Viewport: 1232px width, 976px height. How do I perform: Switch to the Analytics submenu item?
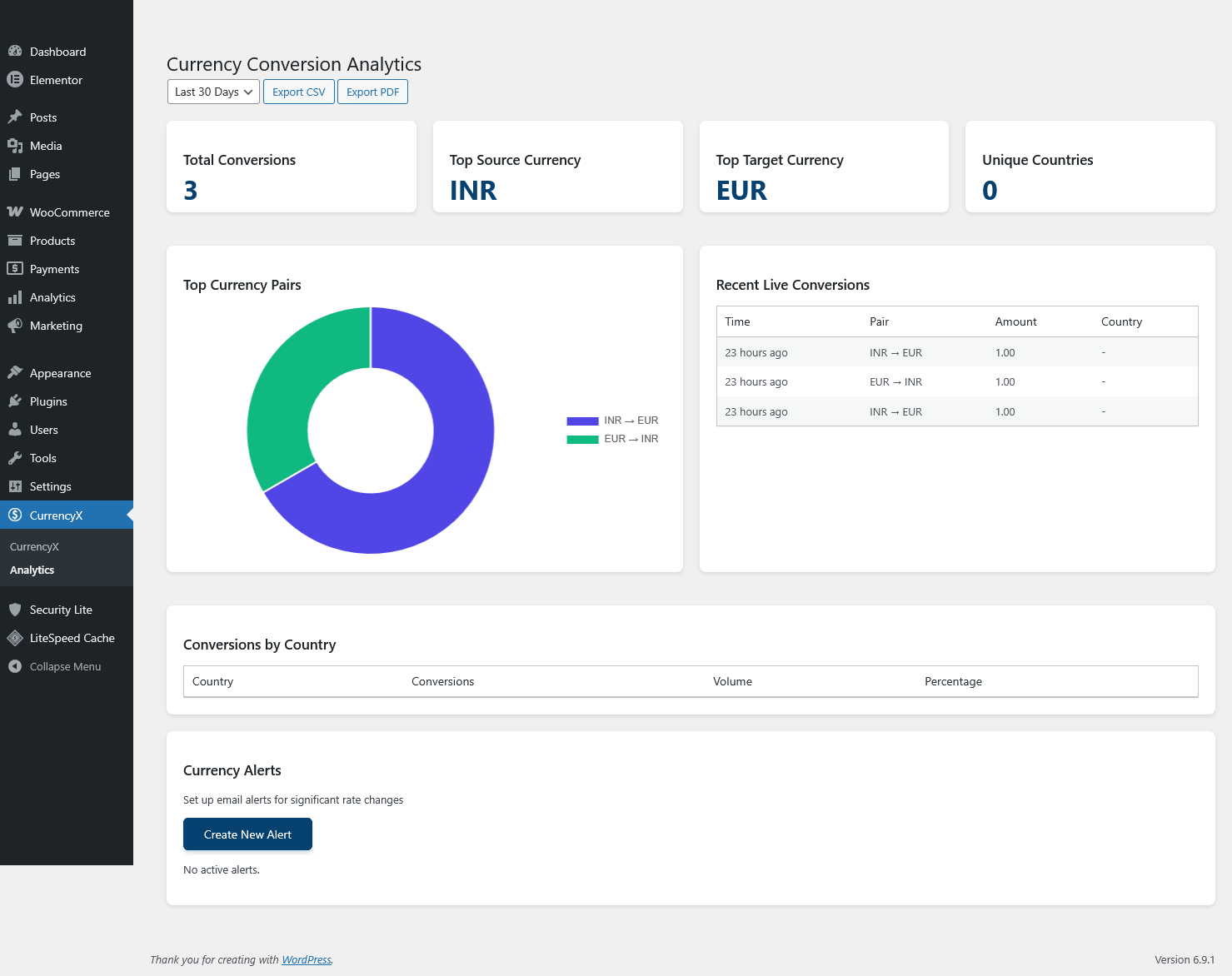[32, 570]
